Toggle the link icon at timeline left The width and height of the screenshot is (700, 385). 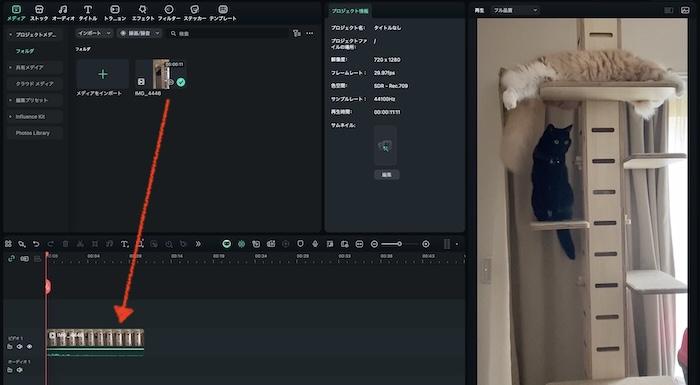tap(12, 259)
